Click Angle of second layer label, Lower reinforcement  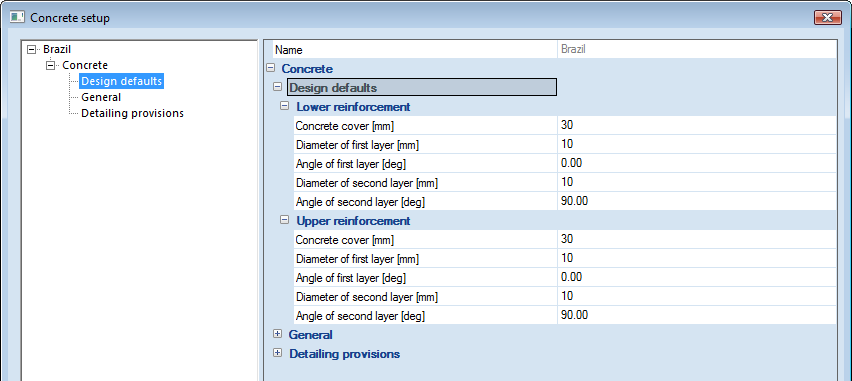tap(360, 202)
